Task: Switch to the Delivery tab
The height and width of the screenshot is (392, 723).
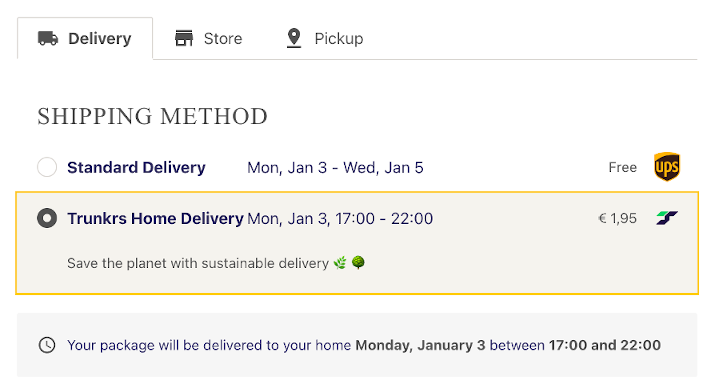Action: pyautogui.click(x=85, y=39)
